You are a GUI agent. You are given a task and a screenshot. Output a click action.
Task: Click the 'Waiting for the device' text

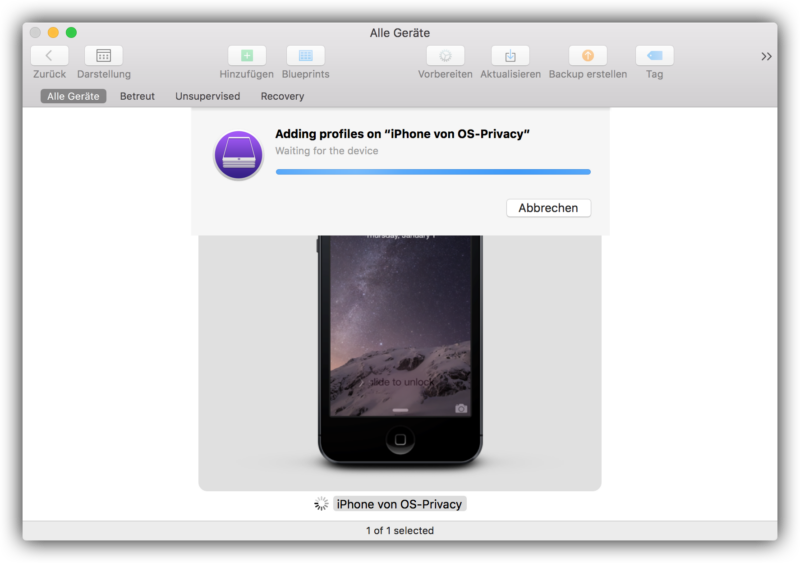point(327,151)
